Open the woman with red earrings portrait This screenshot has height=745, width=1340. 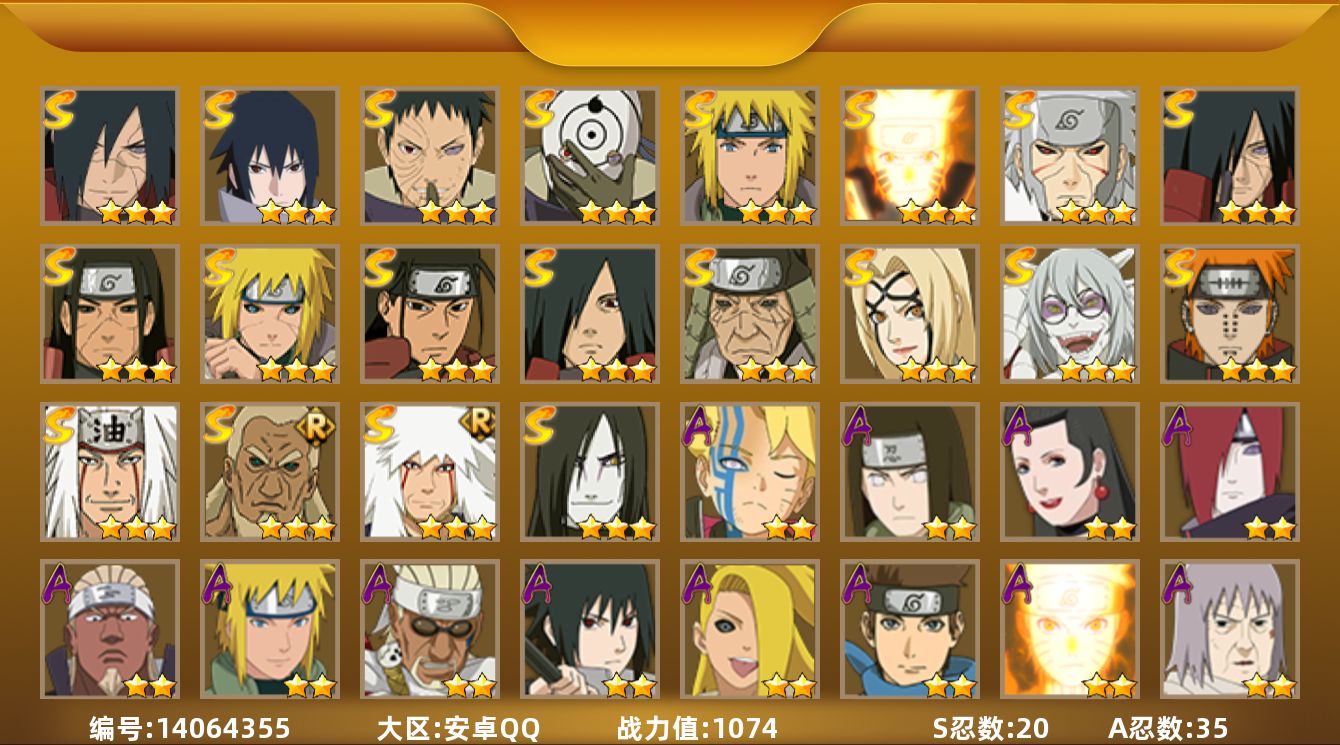pyautogui.click(x=1070, y=472)
